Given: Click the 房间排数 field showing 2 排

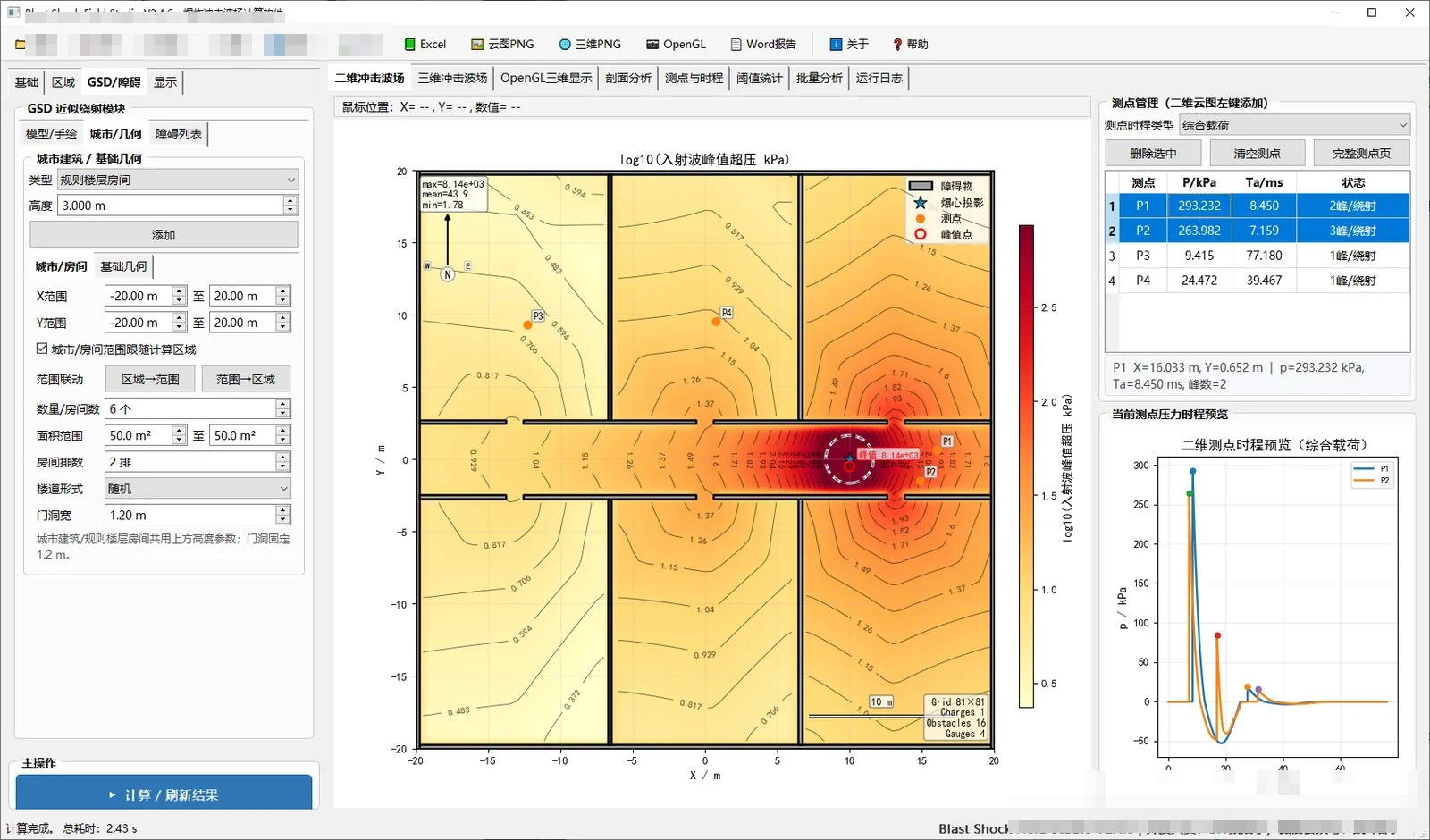Looking at the screenshot, I should [190, 462].
